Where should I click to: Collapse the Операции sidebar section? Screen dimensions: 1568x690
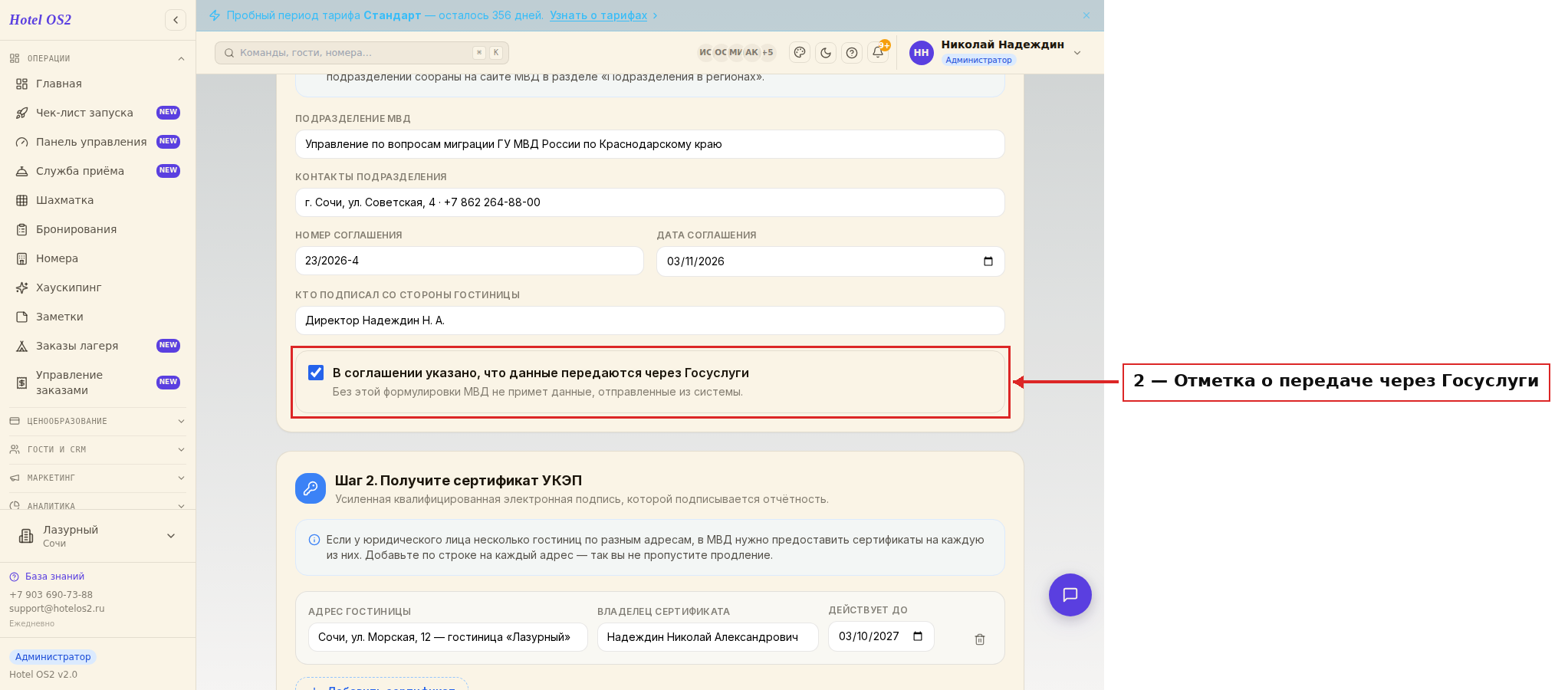click(97, 58)
